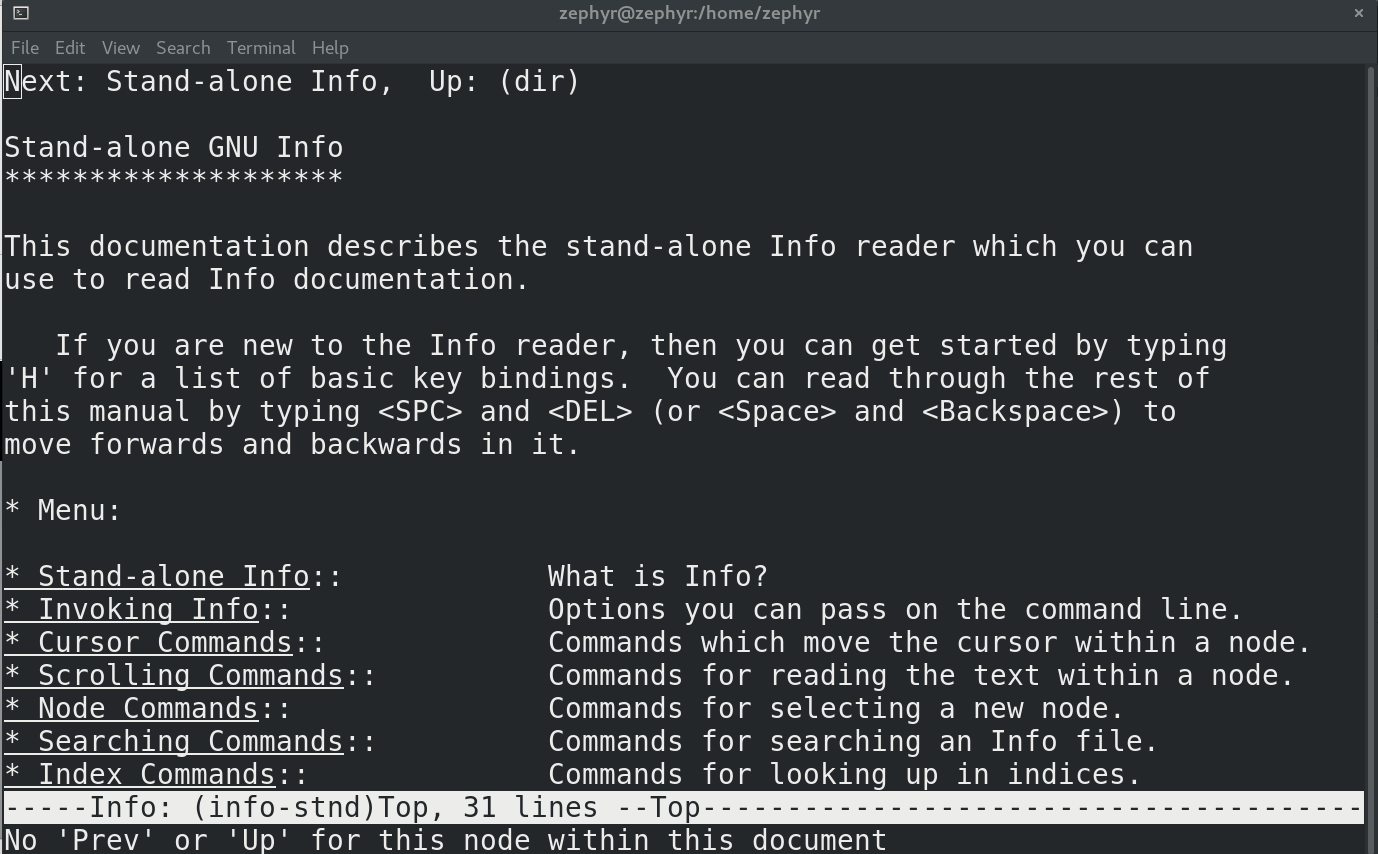The height and width of the screenshot is (854, 1378).
Task: Click the '* Menu:' line
Action: [x=63, y=511]
